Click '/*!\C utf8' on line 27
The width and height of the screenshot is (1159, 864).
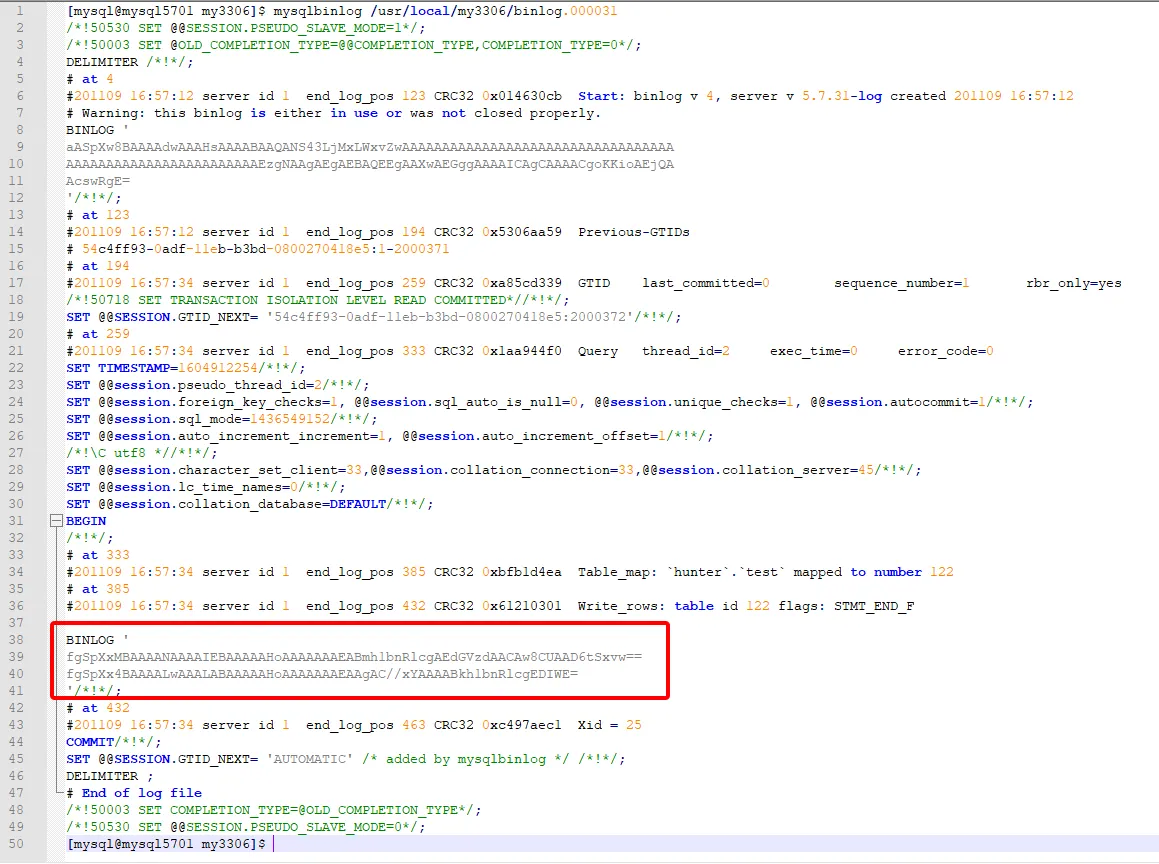106,453
